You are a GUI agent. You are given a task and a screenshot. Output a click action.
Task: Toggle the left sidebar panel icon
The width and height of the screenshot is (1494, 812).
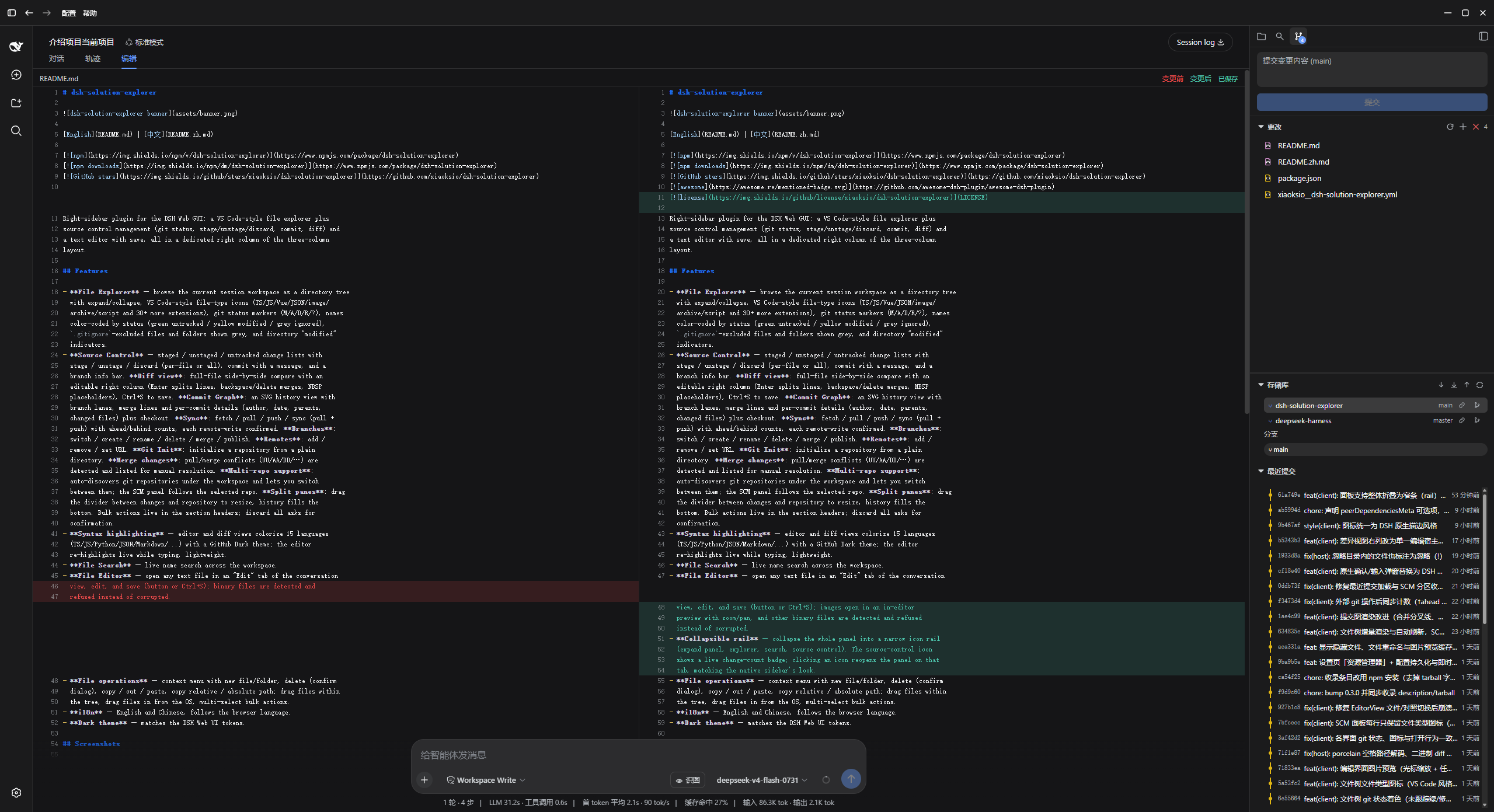[11, 13]
